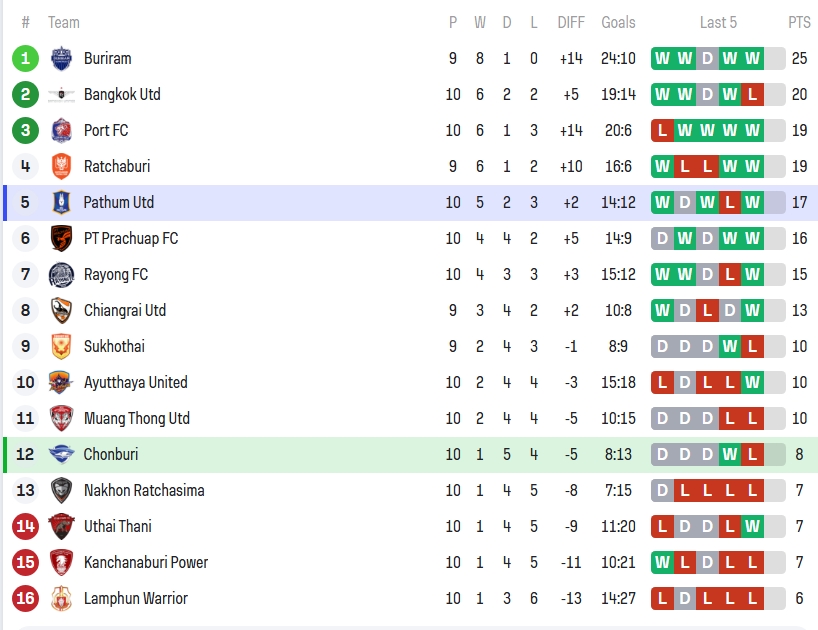Click the Port FC club logo

click(x=61, y=130)
